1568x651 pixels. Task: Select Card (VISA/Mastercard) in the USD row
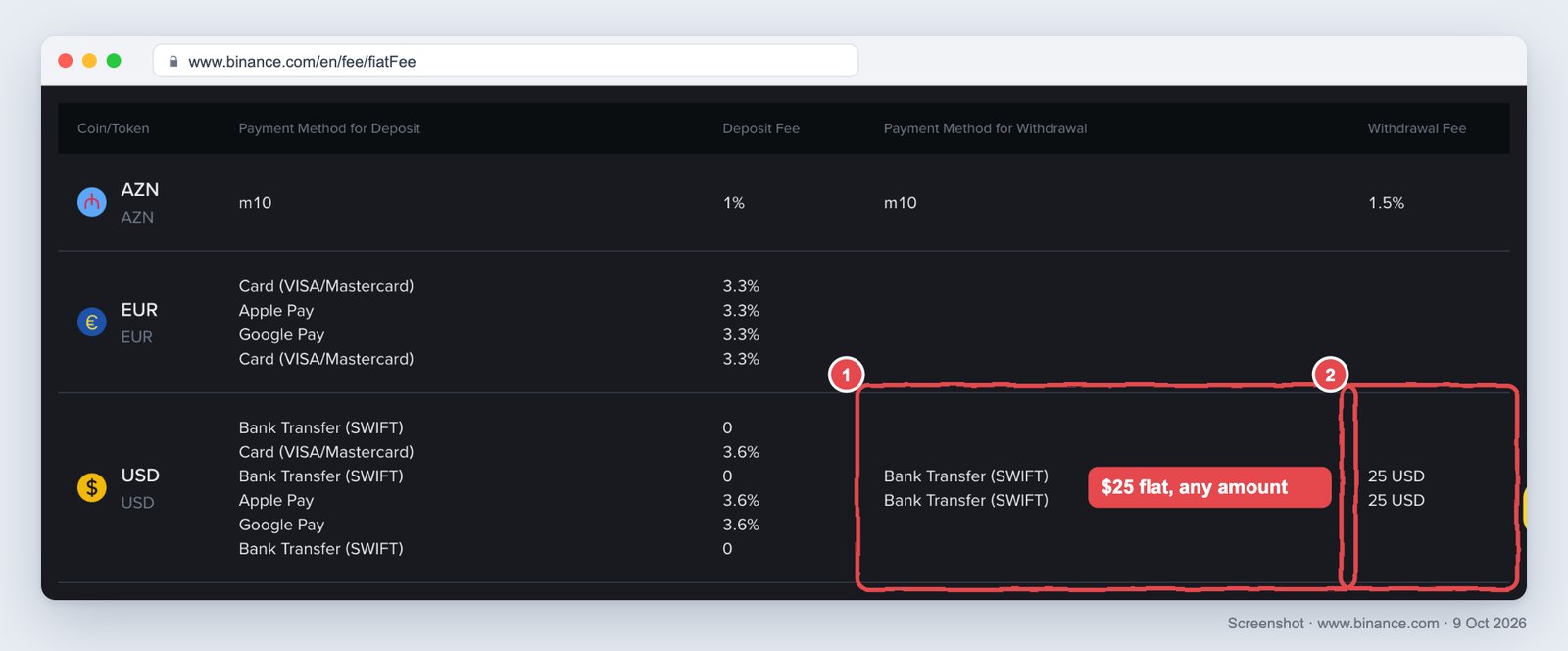coord(326,452)
